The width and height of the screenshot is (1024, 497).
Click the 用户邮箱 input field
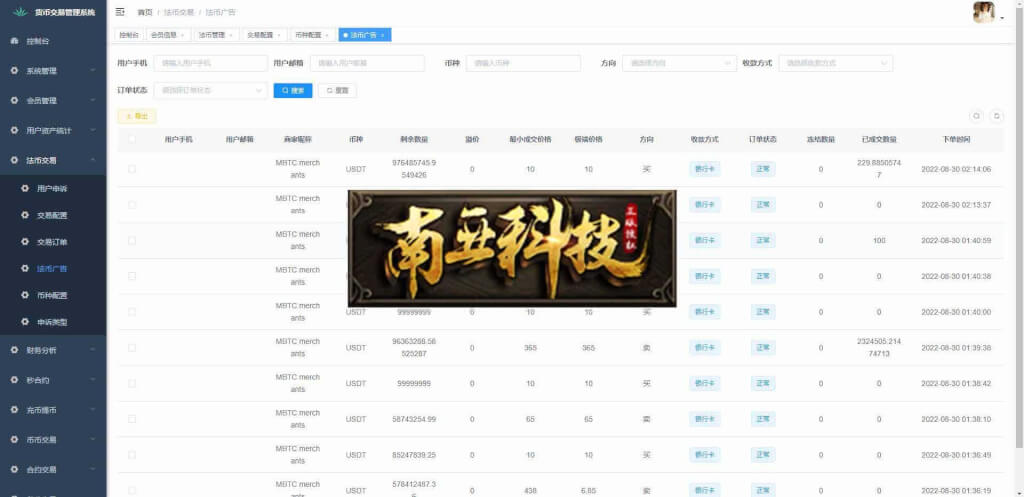(367, 63)
